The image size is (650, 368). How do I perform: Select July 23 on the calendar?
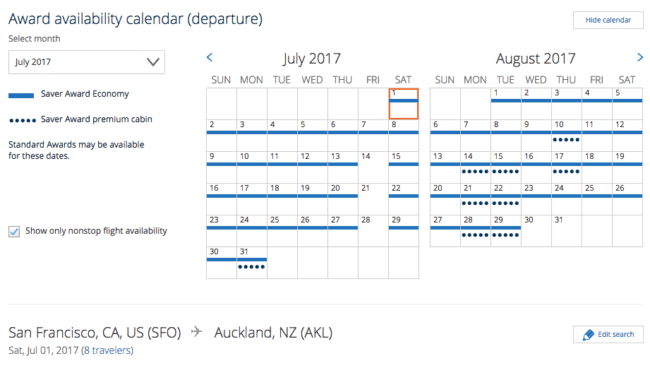coord(221,230)
